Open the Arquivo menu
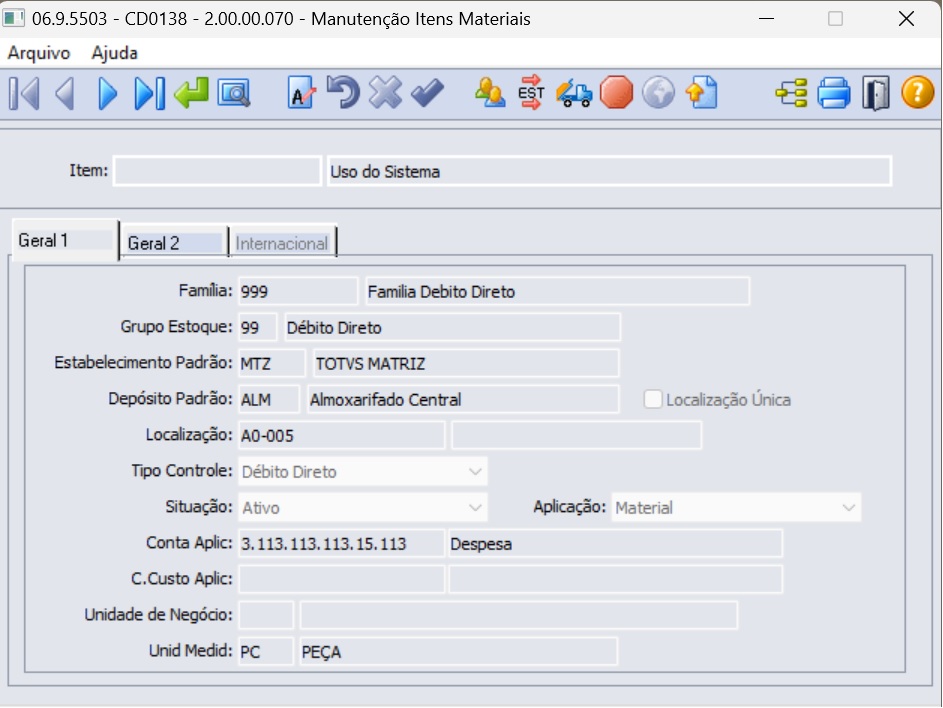This screenshot has height=708, width=943. coord(39,53)
